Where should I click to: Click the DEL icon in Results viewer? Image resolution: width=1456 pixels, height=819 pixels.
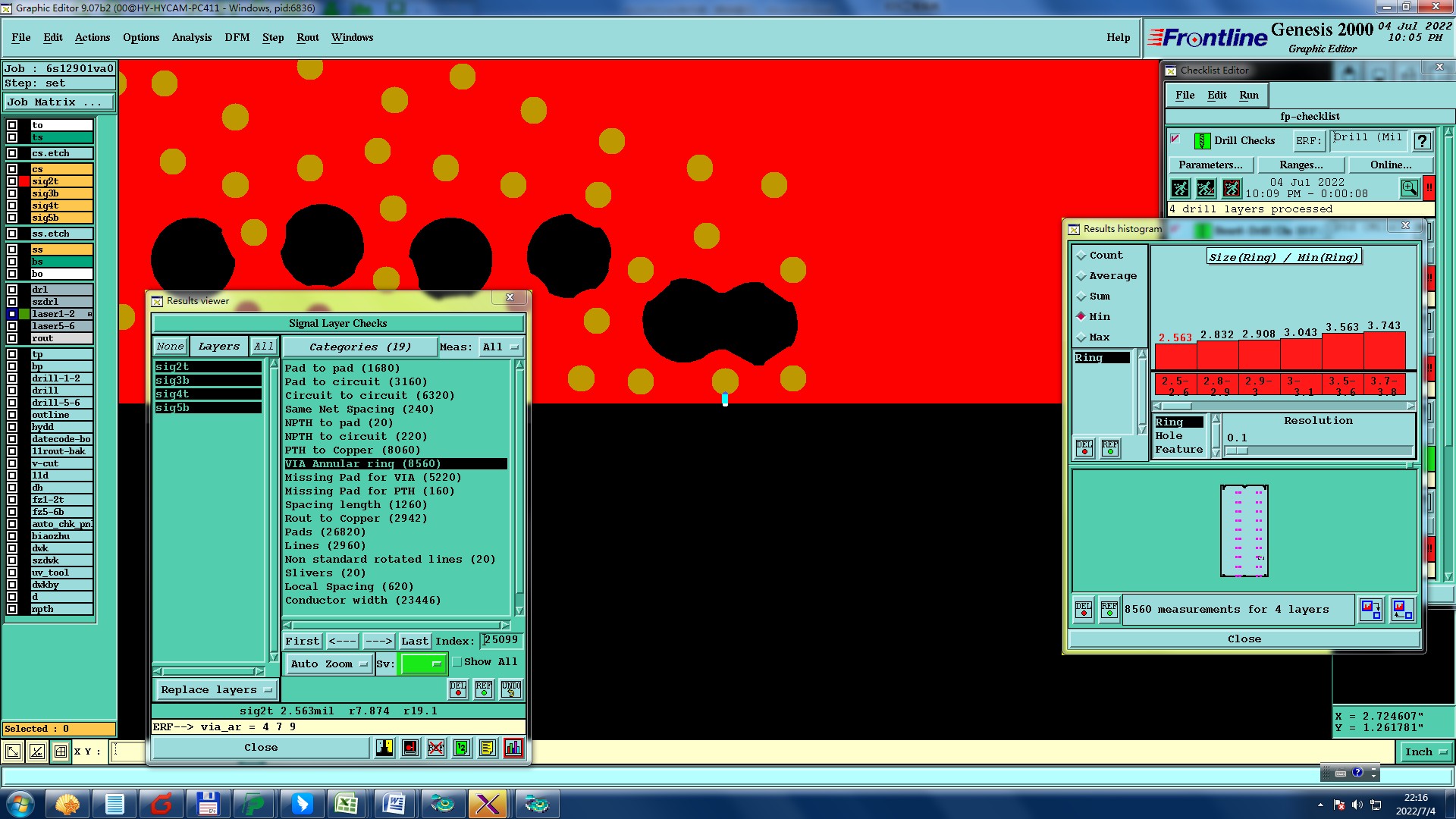[x=458, y=689]
